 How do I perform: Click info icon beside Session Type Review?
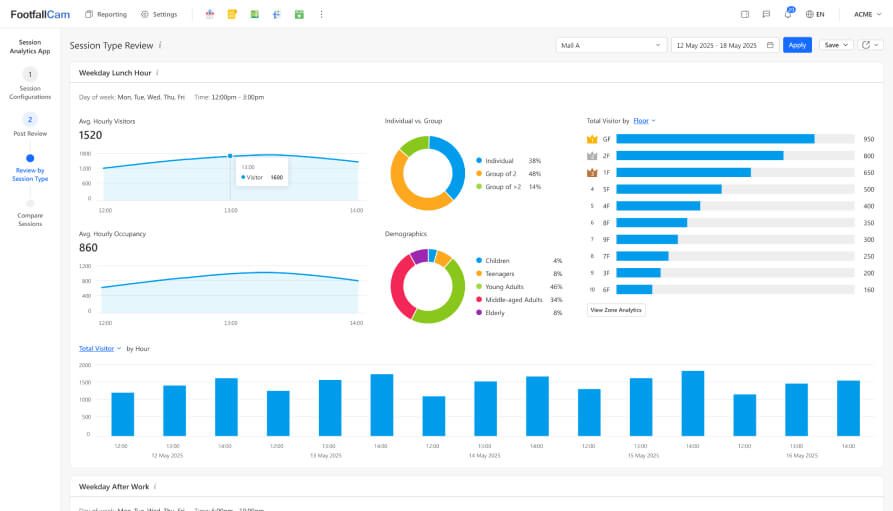pos(161,45)
